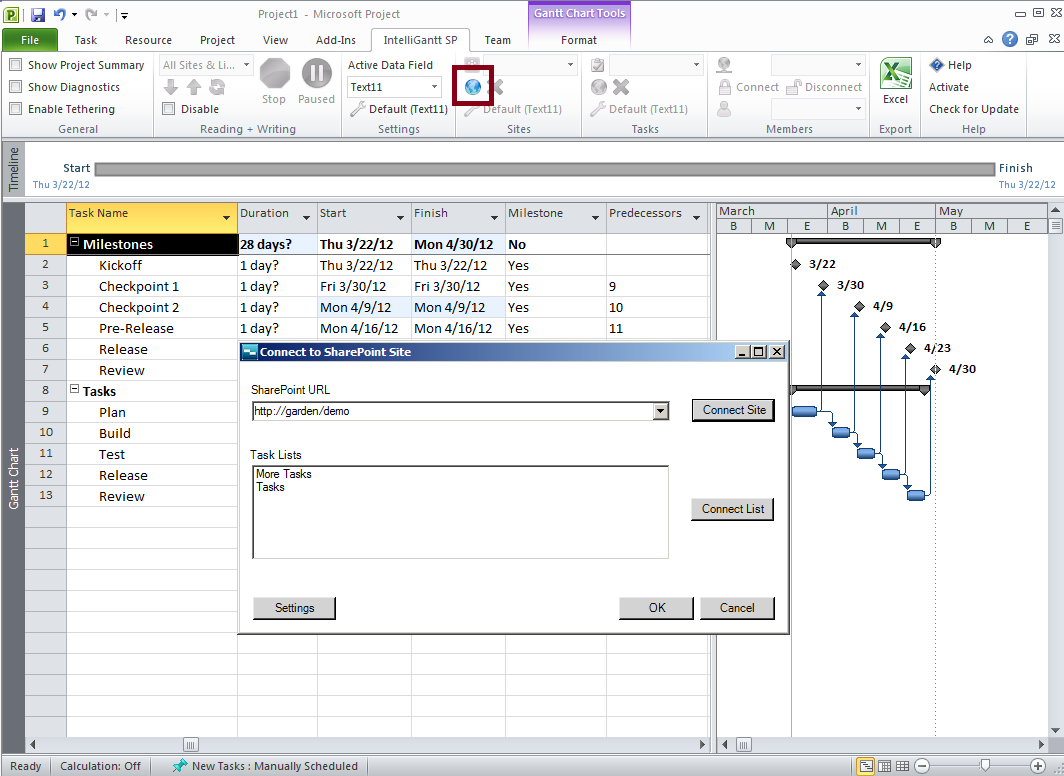Click the zoom-out minus icon in status bar
Image resolution: width=1064 pixels, height=776 pixels.
click(x=922, y=766)
